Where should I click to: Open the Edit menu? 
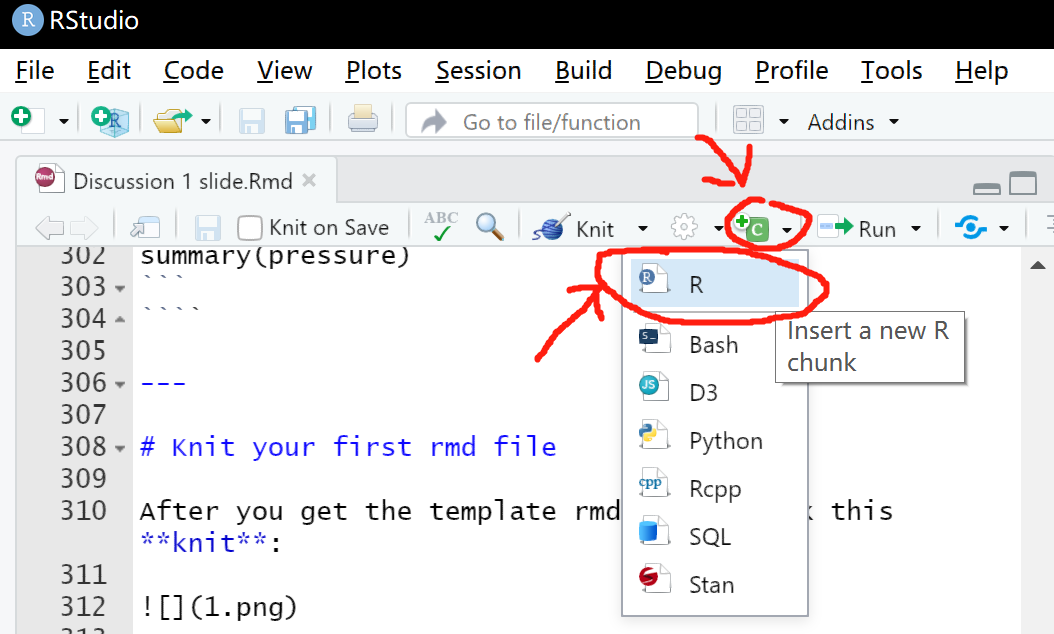click(109, 71)
